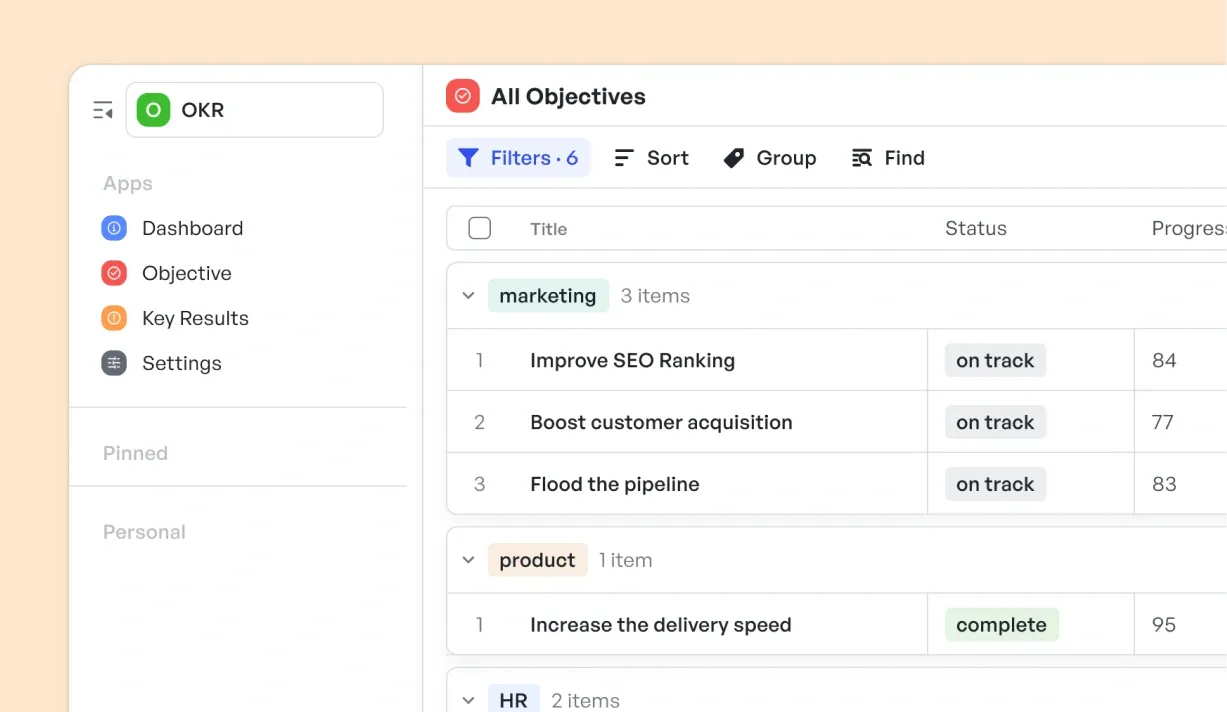Image resolution: width=1227 pixels, height=712 pixels.
Task: Click on track status of Improve SEO Ranking
Action: pyautogui.click(x=995, y=360)
